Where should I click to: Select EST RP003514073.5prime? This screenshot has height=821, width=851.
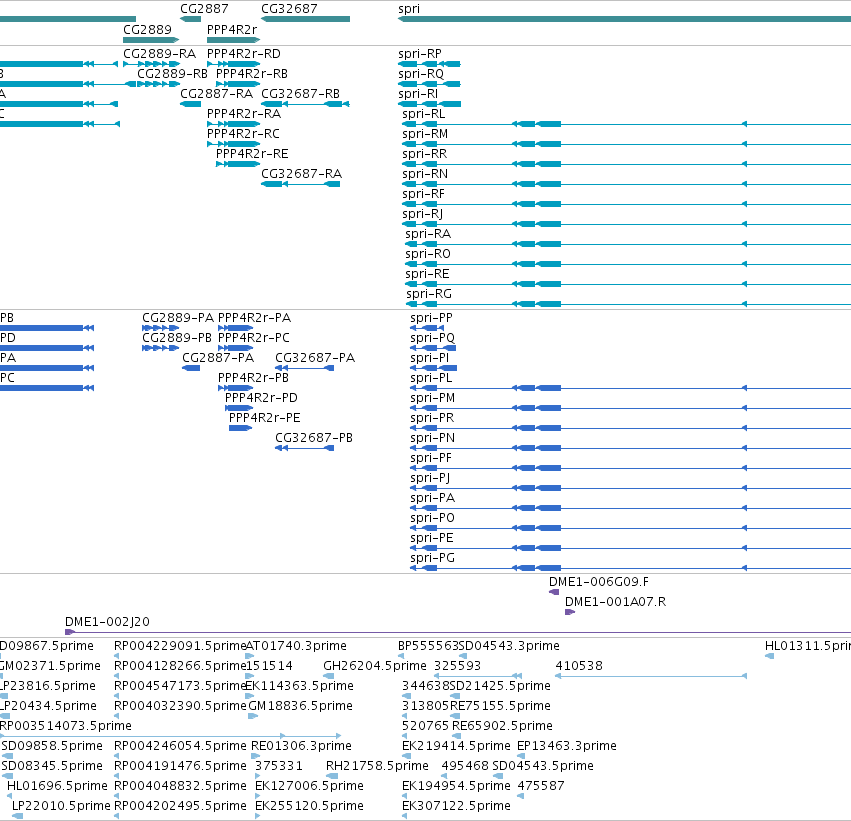click(x=65, y=727)
